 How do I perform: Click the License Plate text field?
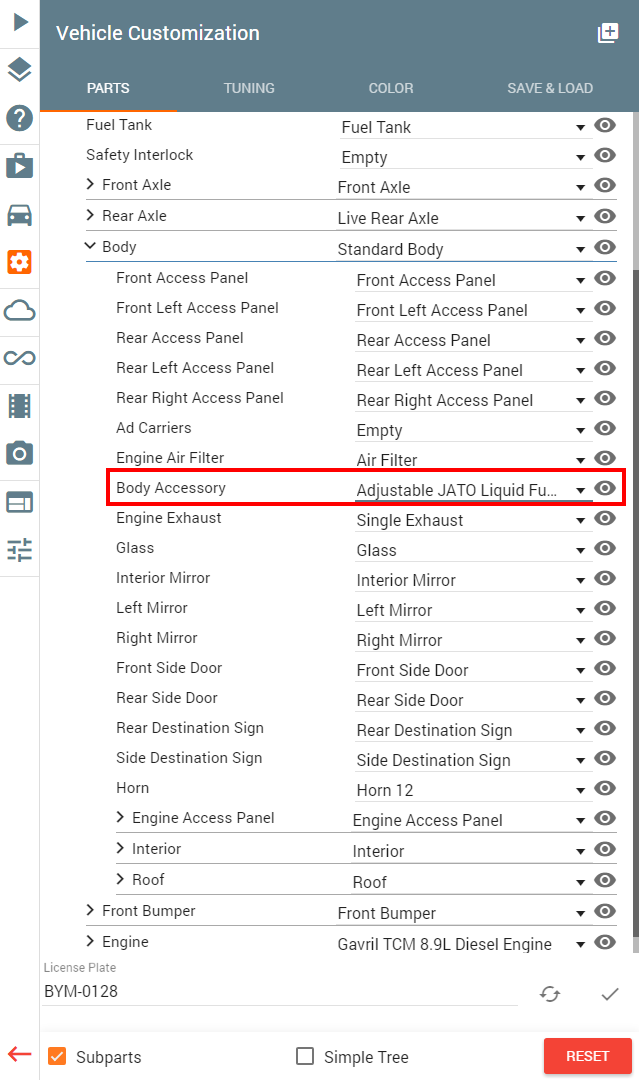pos(280,991)
